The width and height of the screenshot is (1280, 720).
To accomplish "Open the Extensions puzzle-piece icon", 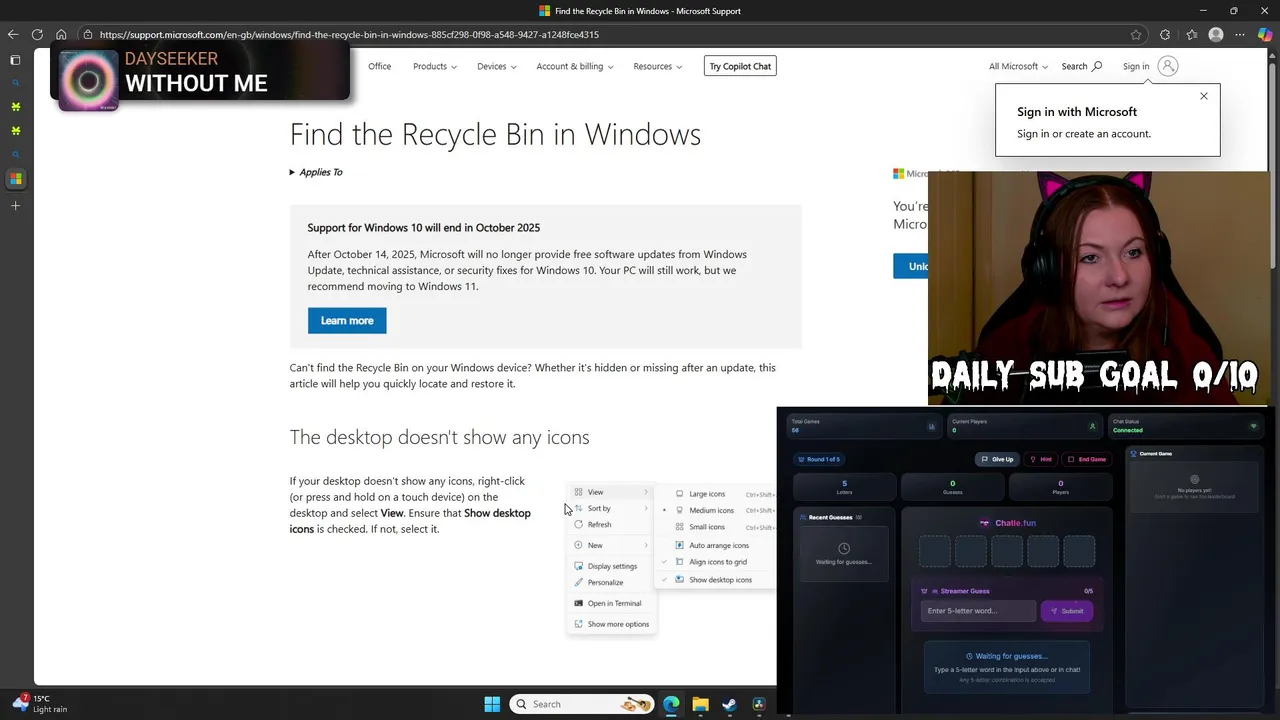I will tap(1165, 34).
